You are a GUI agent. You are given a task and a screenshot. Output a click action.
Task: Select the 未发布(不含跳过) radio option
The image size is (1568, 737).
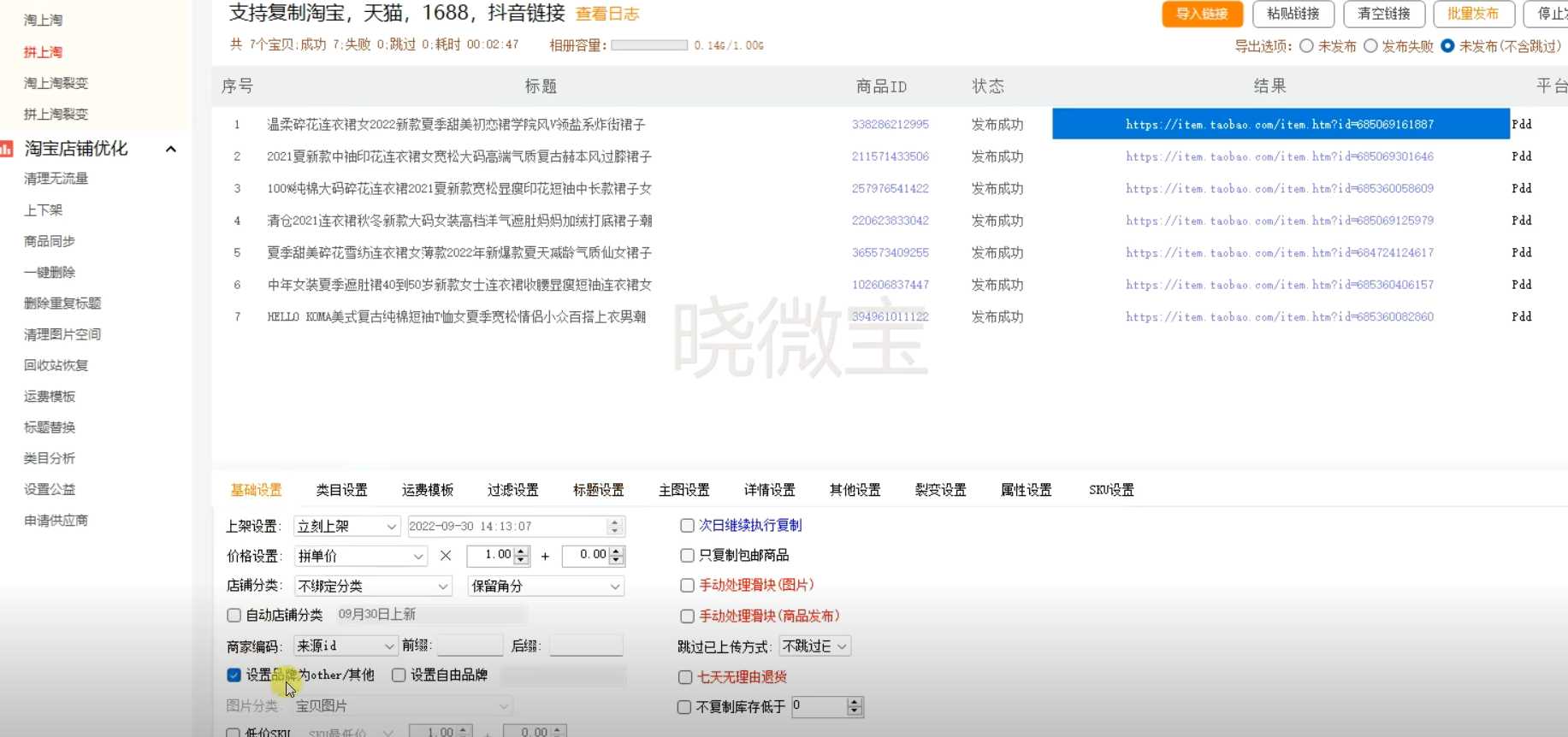pos(1447,46)
